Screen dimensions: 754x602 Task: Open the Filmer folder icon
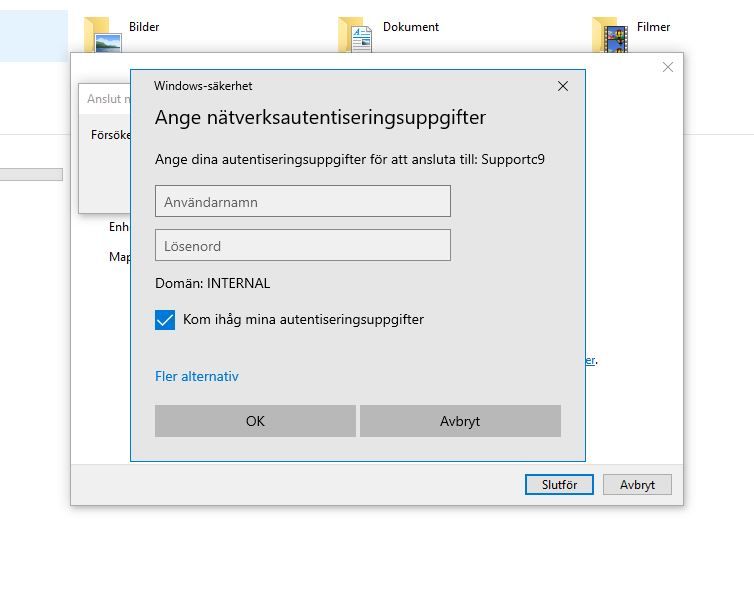(x=610, y=35)
